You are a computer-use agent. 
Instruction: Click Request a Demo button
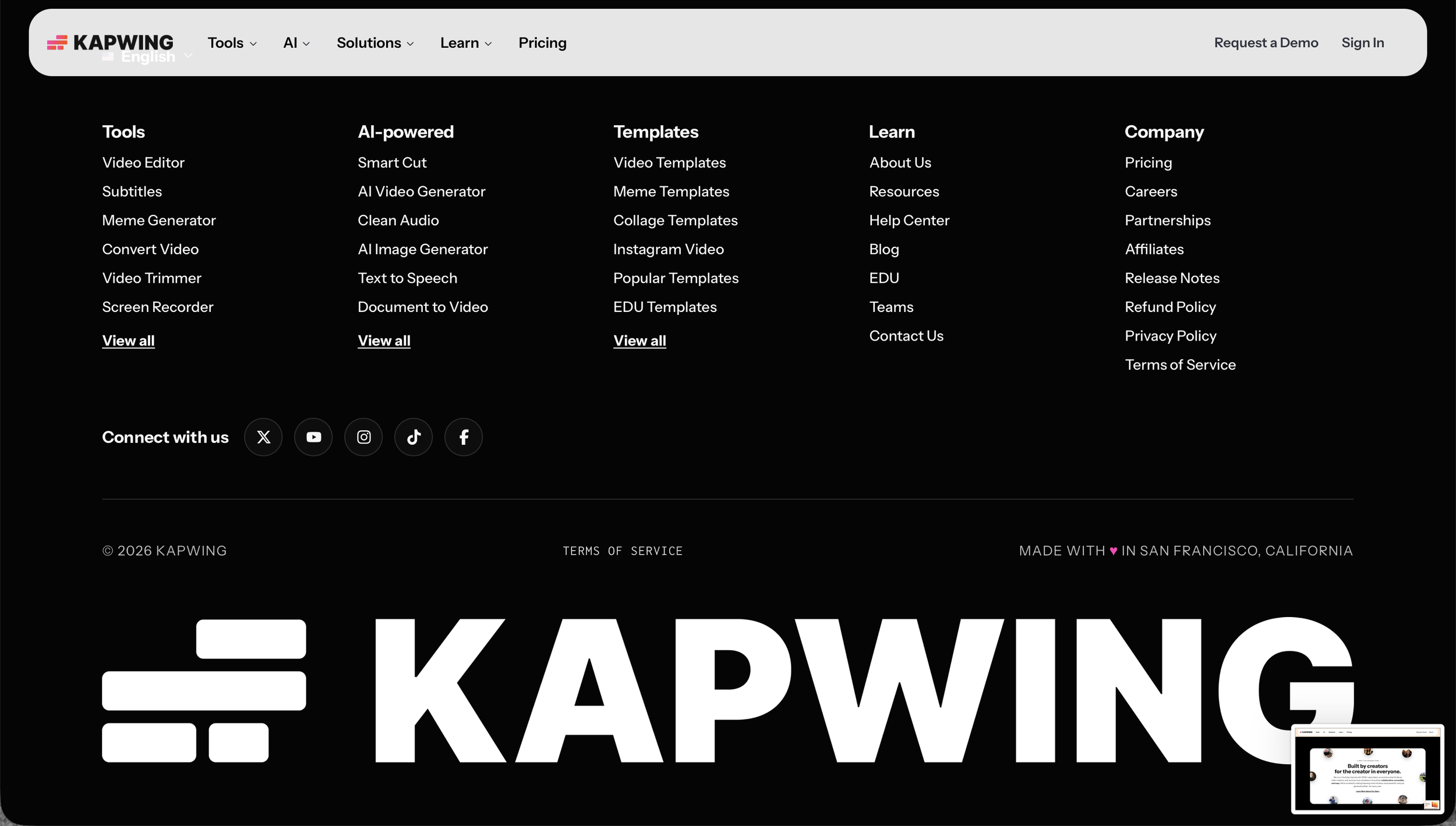coord(1266,43)
